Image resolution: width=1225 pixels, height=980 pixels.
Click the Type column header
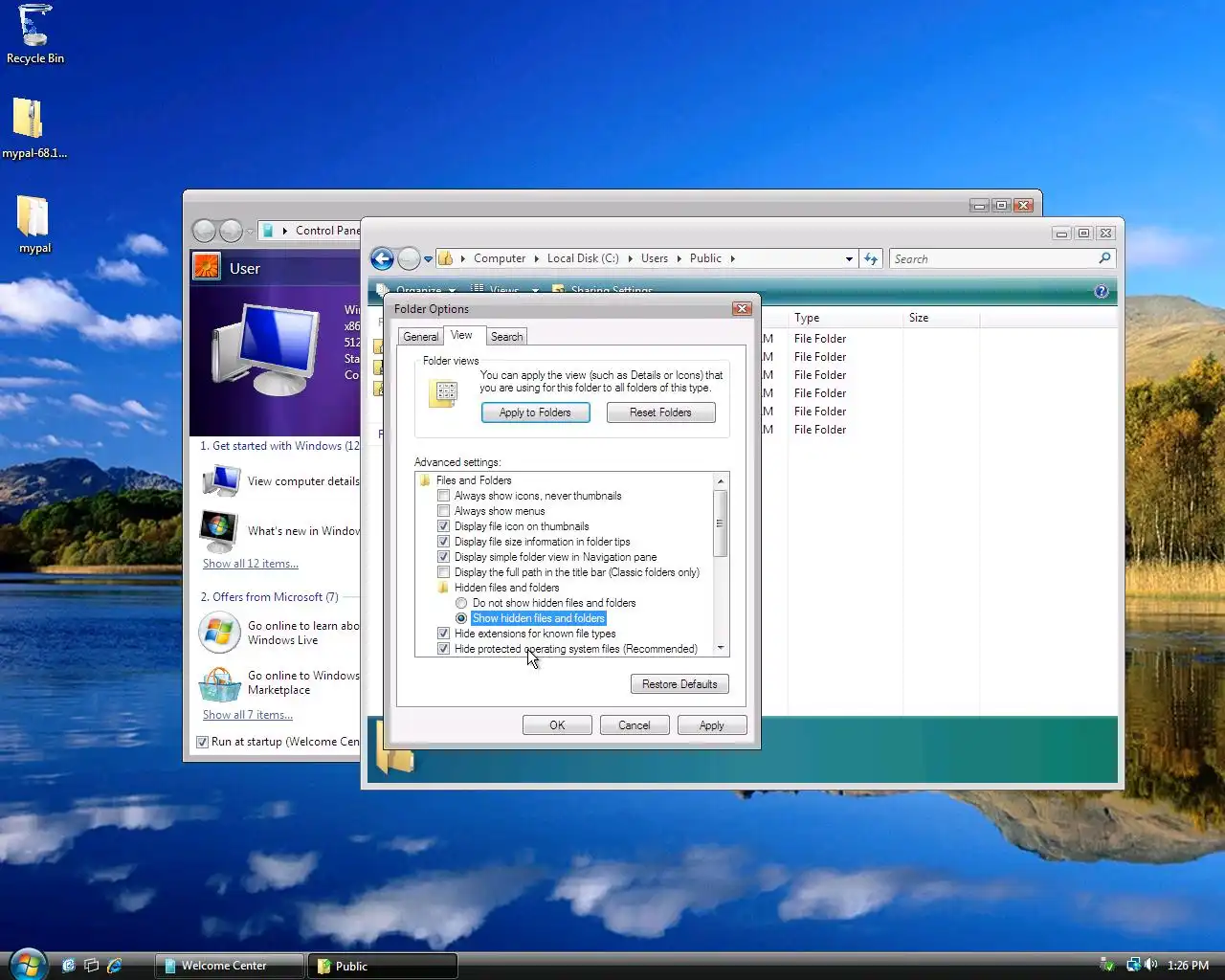tap(846, 318)
